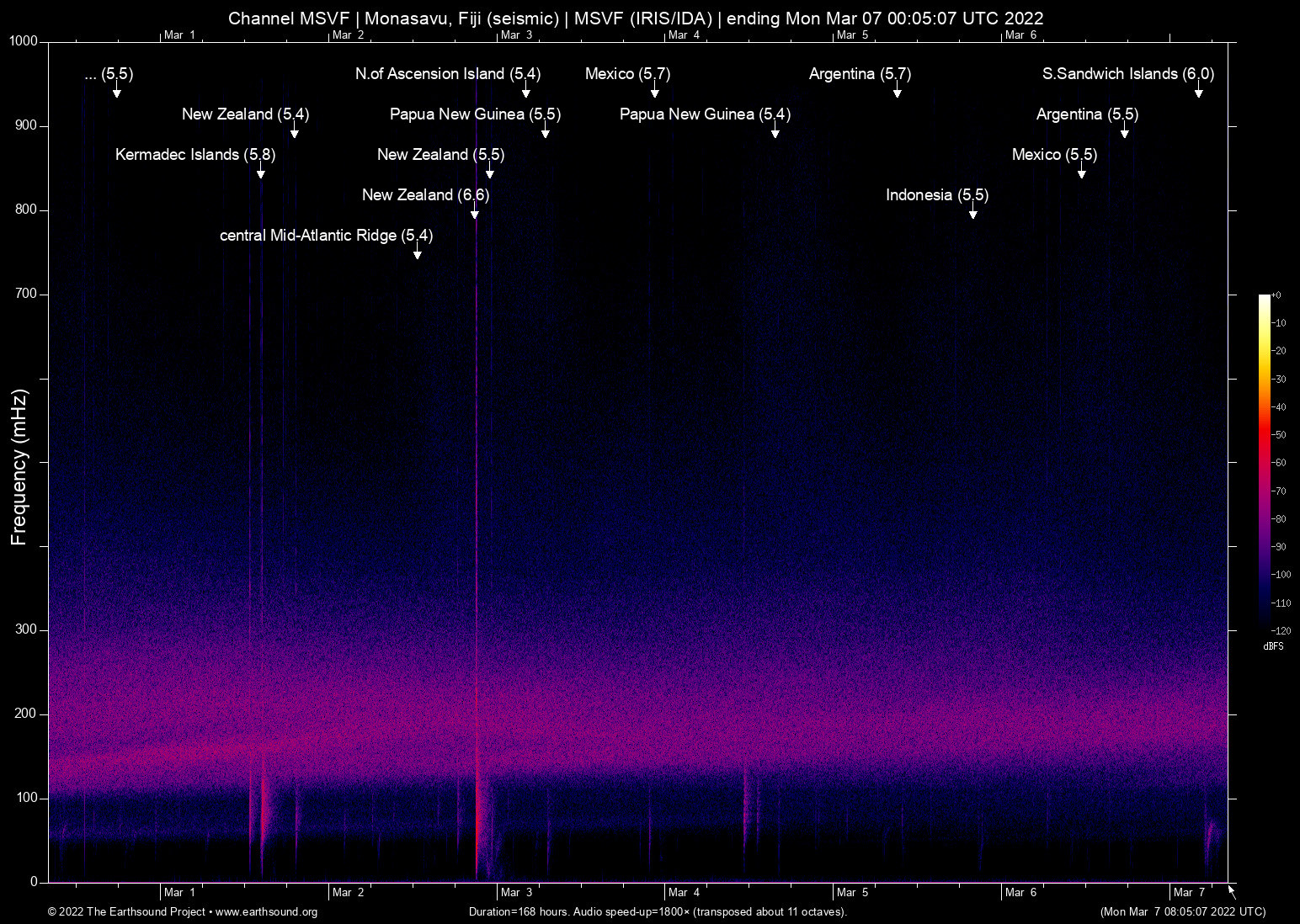The width and height of the screenshot is (1300, 924).
Task: Click the Frequency (mHz) axis title
Action: tap(19, 467)
